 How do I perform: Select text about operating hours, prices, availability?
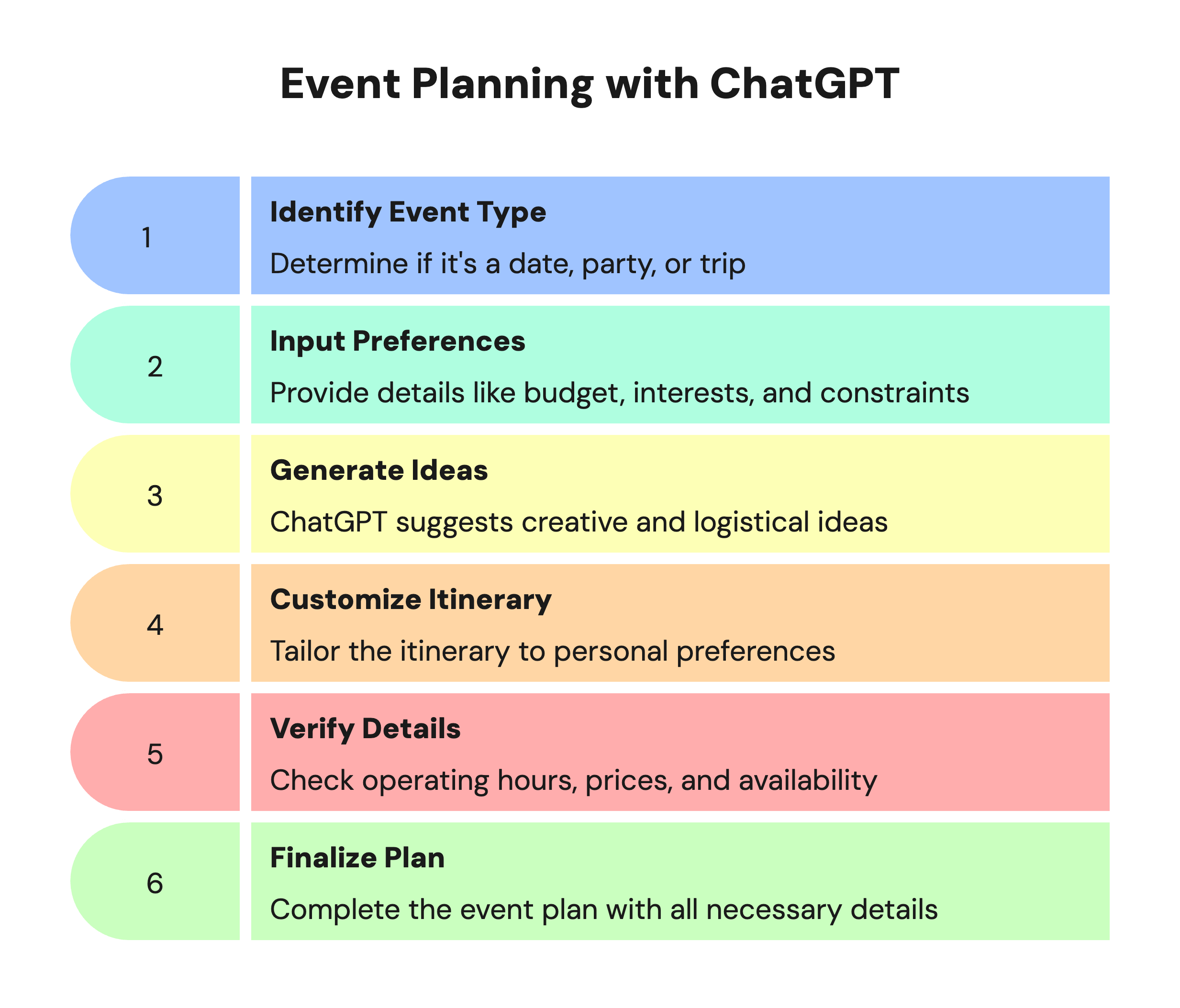(573, 781)
